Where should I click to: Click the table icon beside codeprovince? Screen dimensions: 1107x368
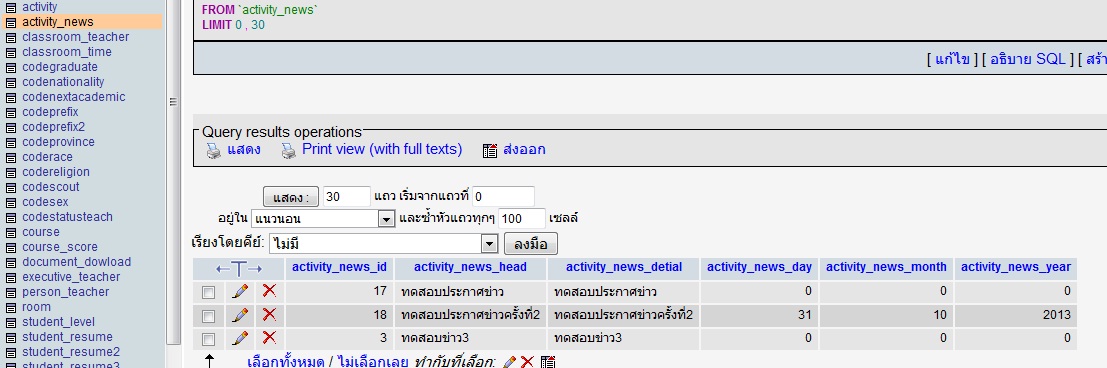(11, 143)
